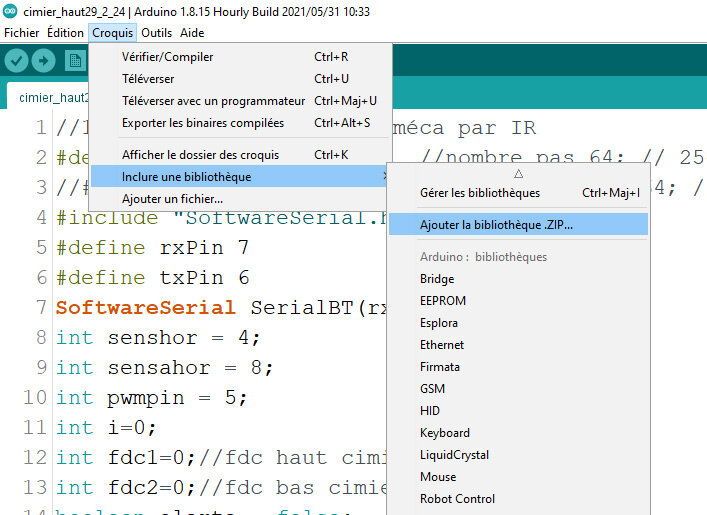This screenshot has height=515, width=707.
Task: Click the Upload arrow toolbar icon
Action: (x=43, y=60)
